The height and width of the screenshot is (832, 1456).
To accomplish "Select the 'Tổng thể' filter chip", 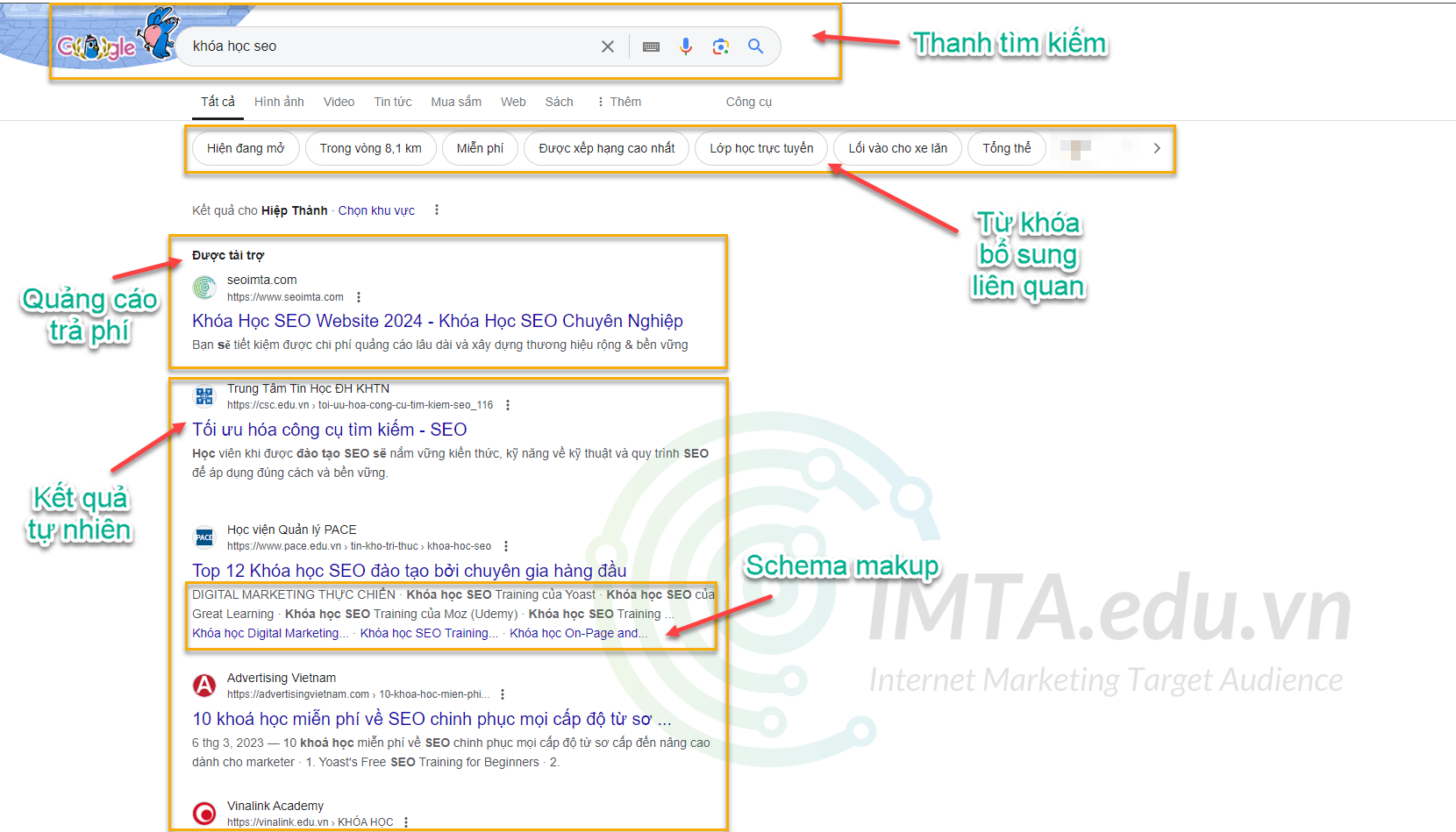I will (1007, 148).
